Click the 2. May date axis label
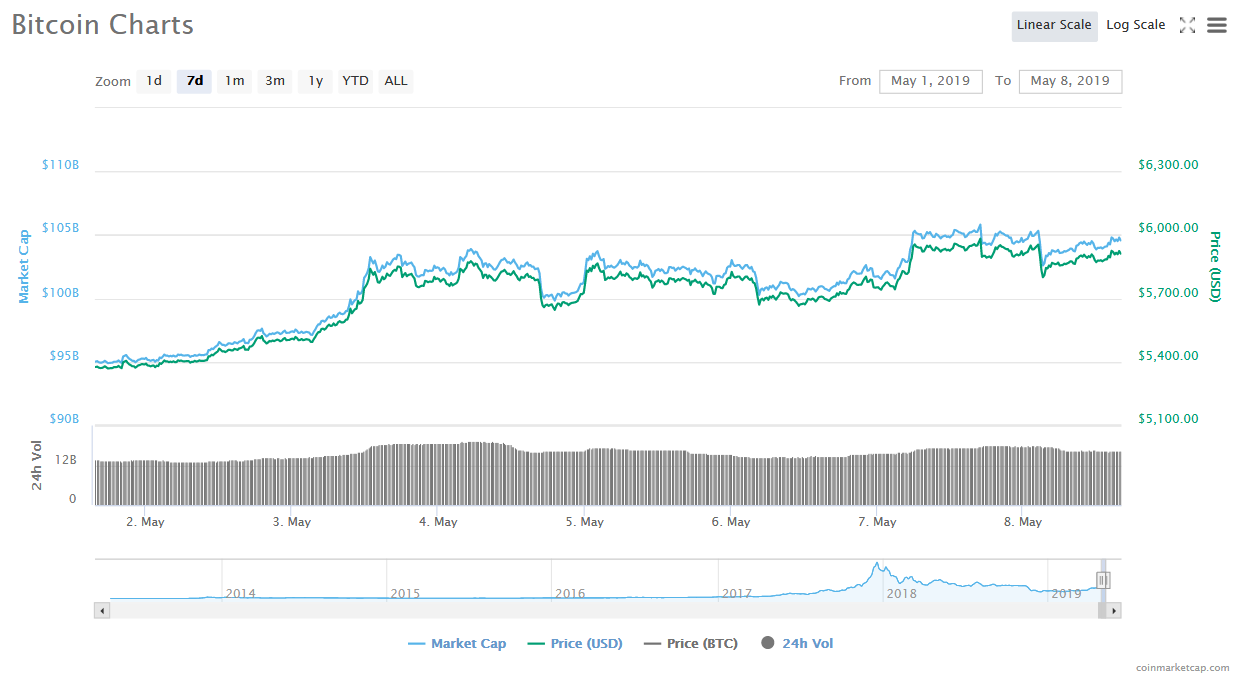Screen dimensions: 1240x676 click(x=145, y=522)
